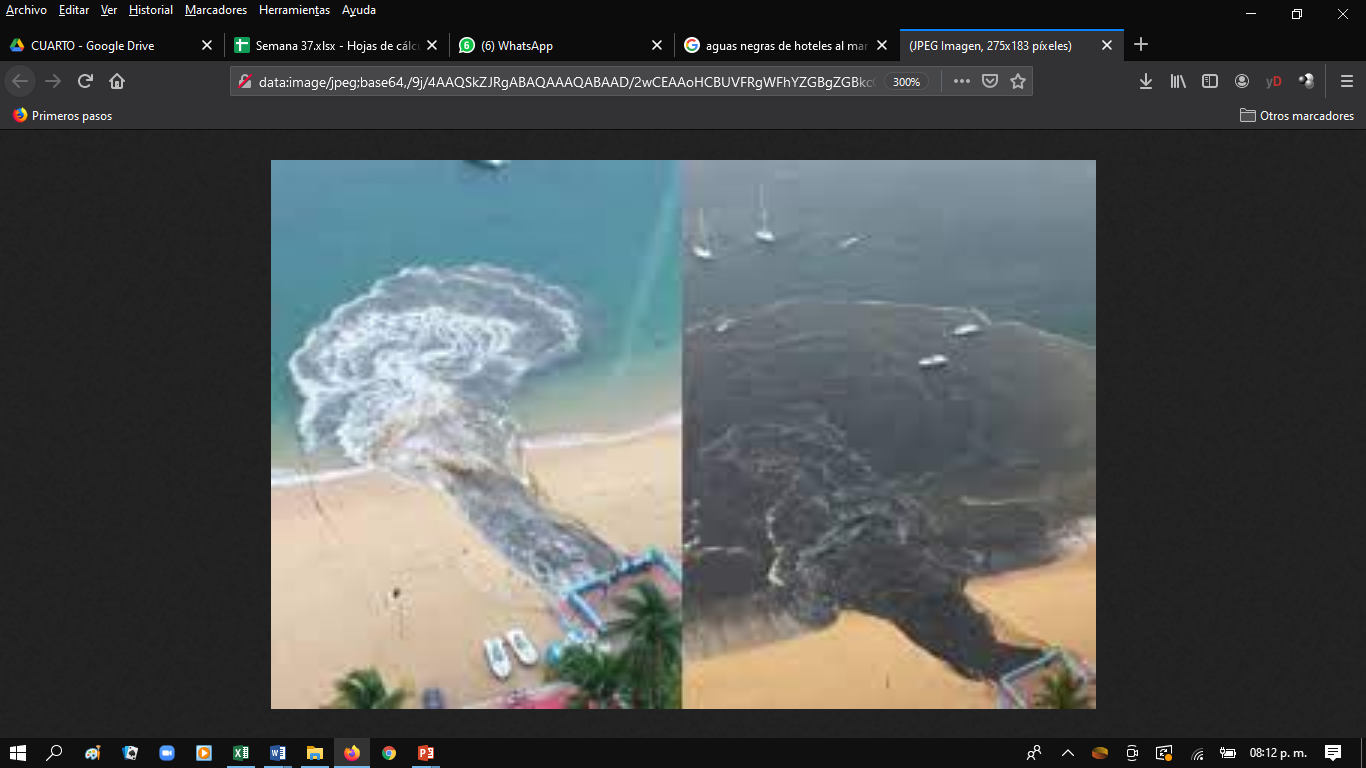Reload the current page

tap(85, 81)
